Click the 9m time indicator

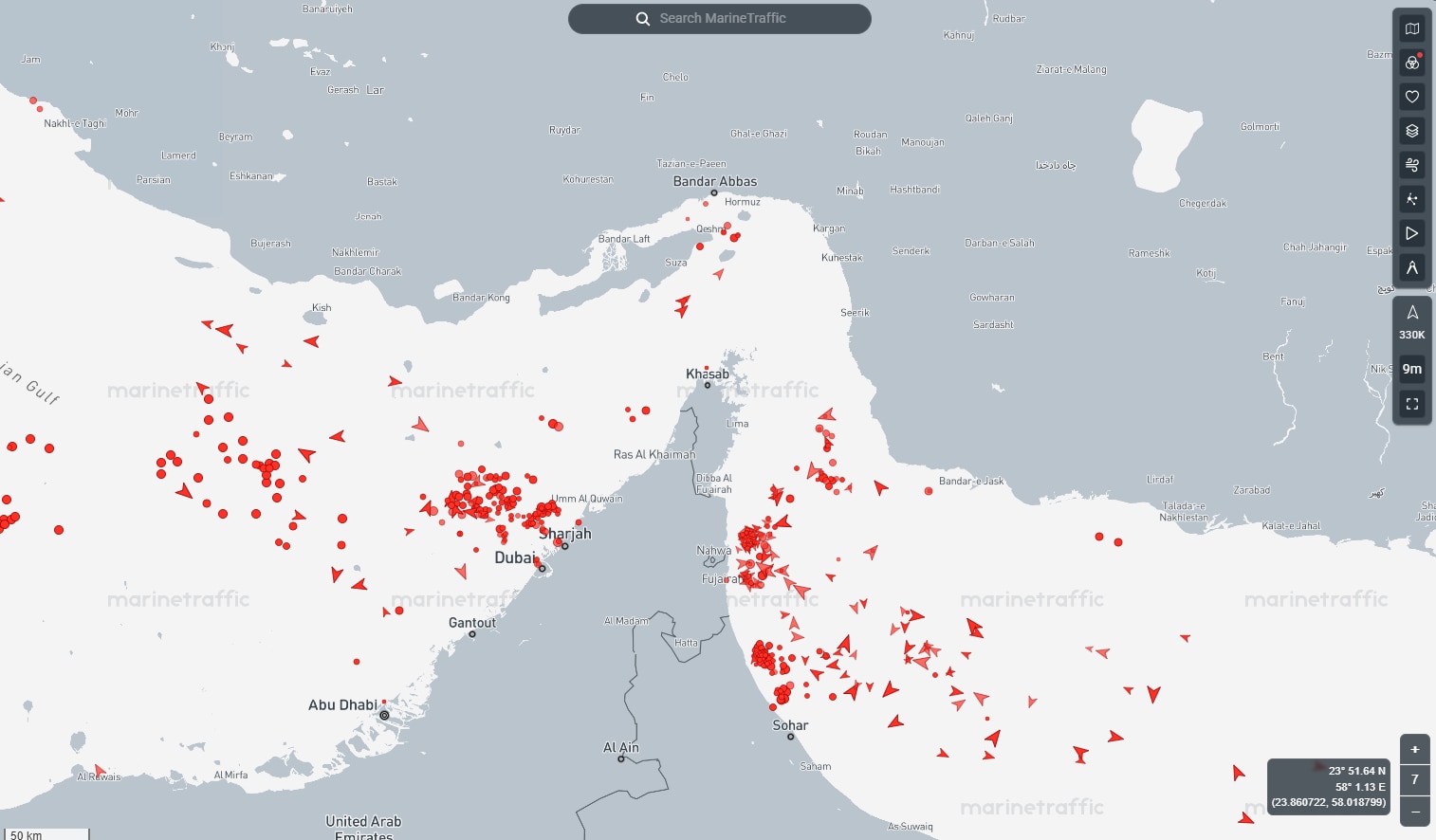click(1411, 369)
